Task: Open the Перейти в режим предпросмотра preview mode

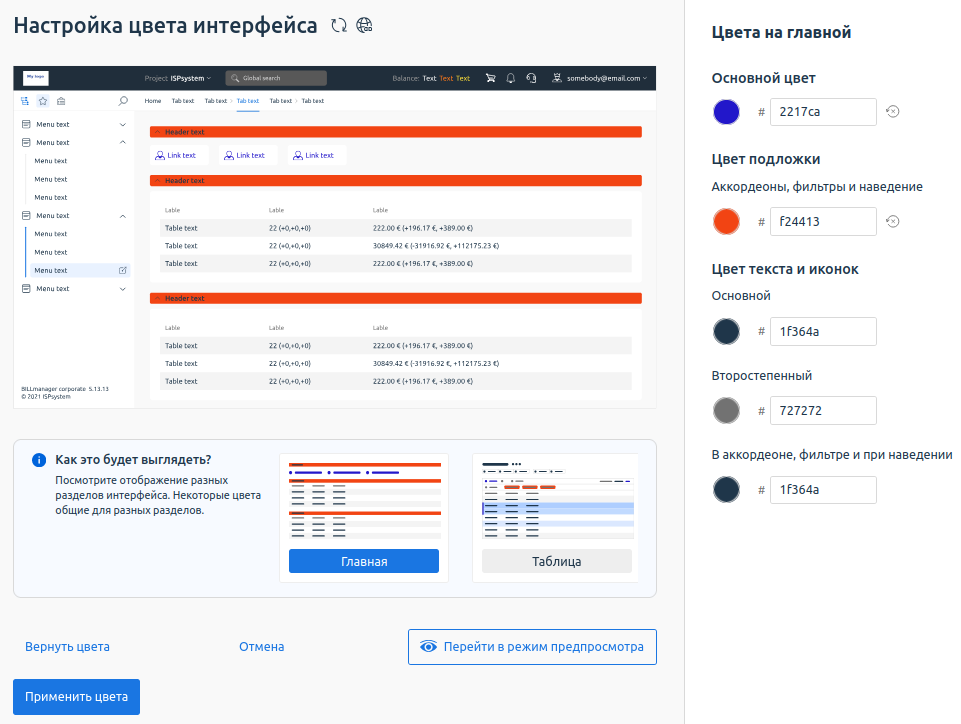Action: [532, 647]
